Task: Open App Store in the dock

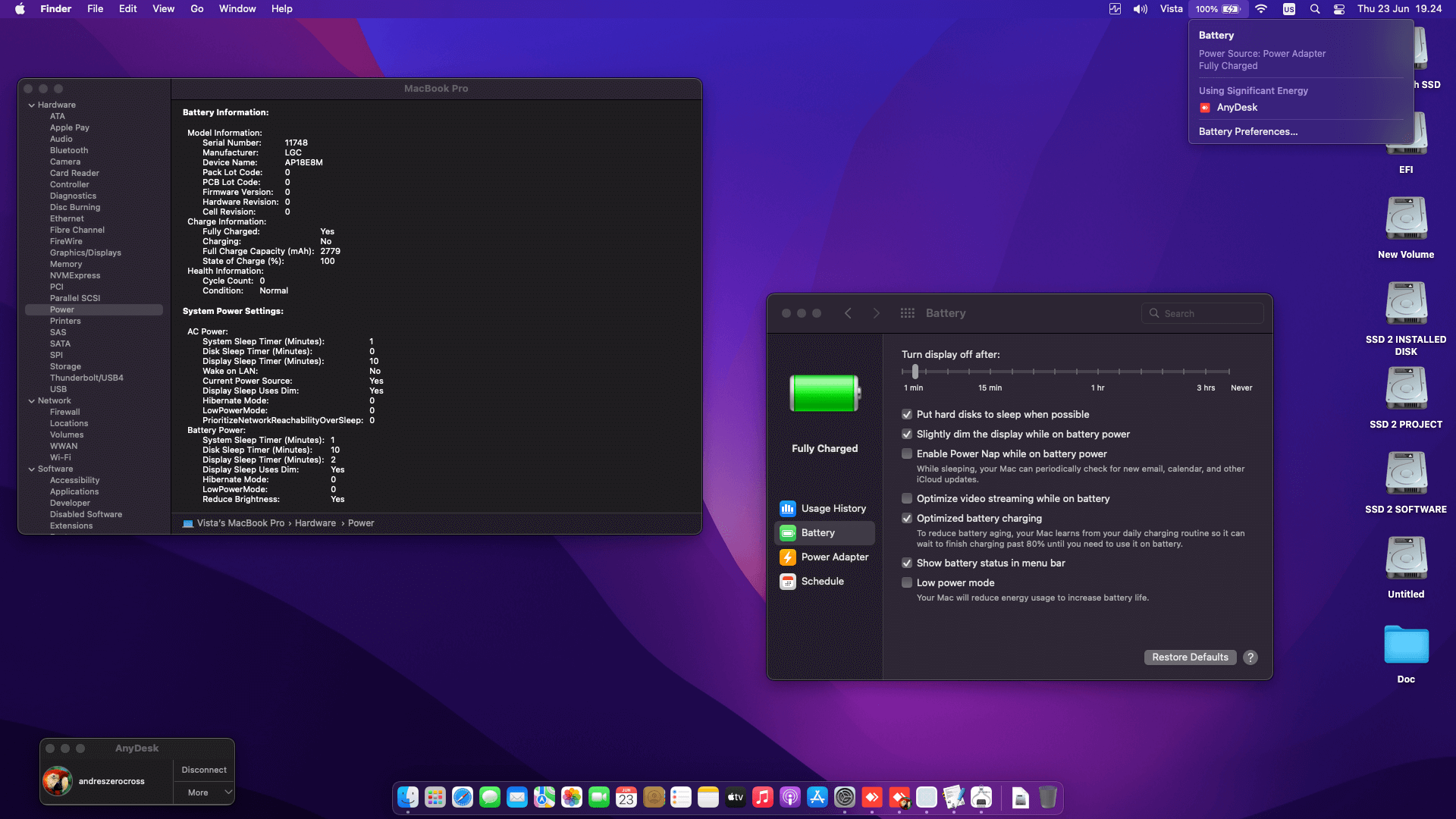Action: [x=817, y=797]
